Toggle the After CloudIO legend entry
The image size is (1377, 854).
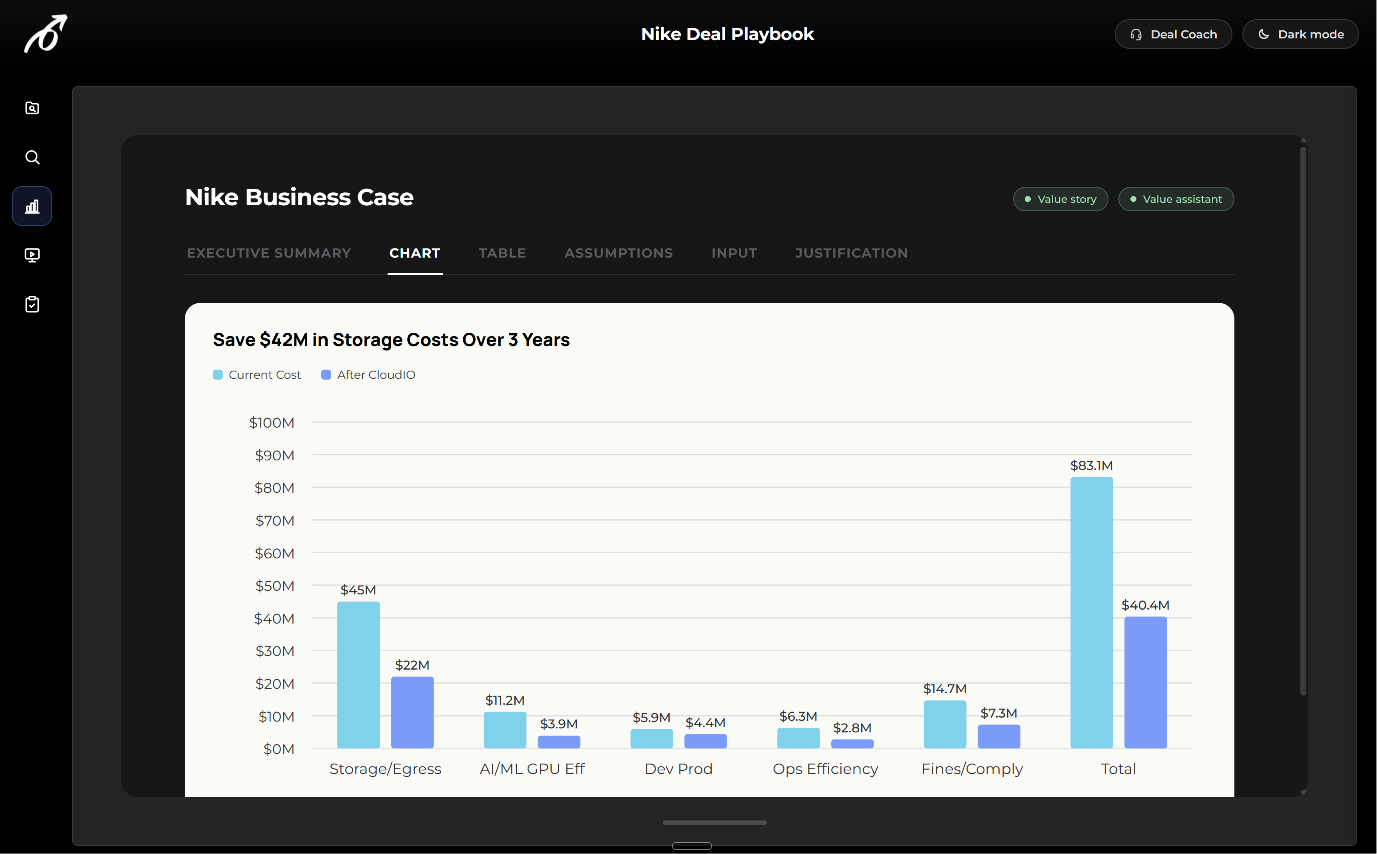pyautogui.click(x=368, y=375)
